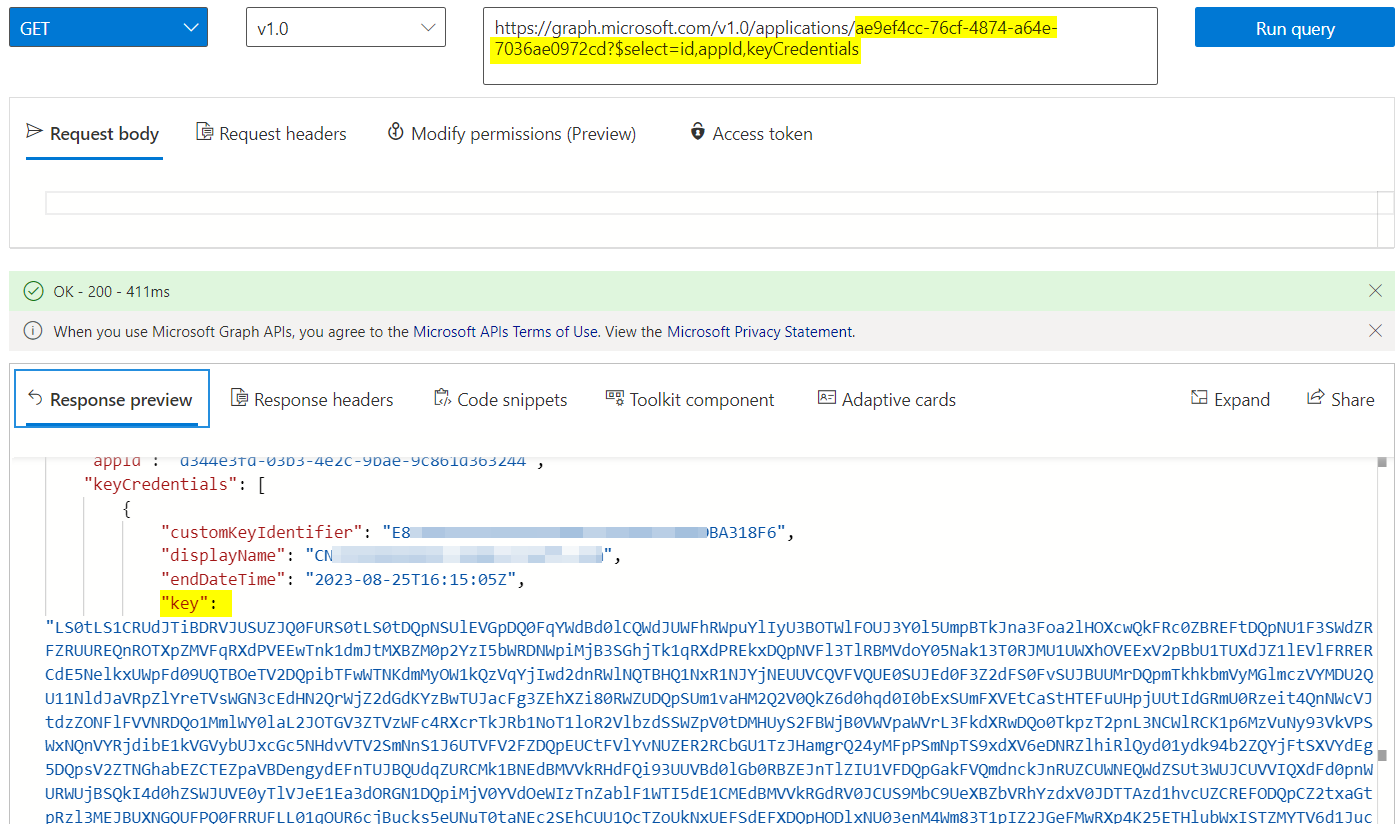Click the response pane vertical scrollbar
The height and width of the screenshot is (824, 1395).
click(x=1384, y=640)
